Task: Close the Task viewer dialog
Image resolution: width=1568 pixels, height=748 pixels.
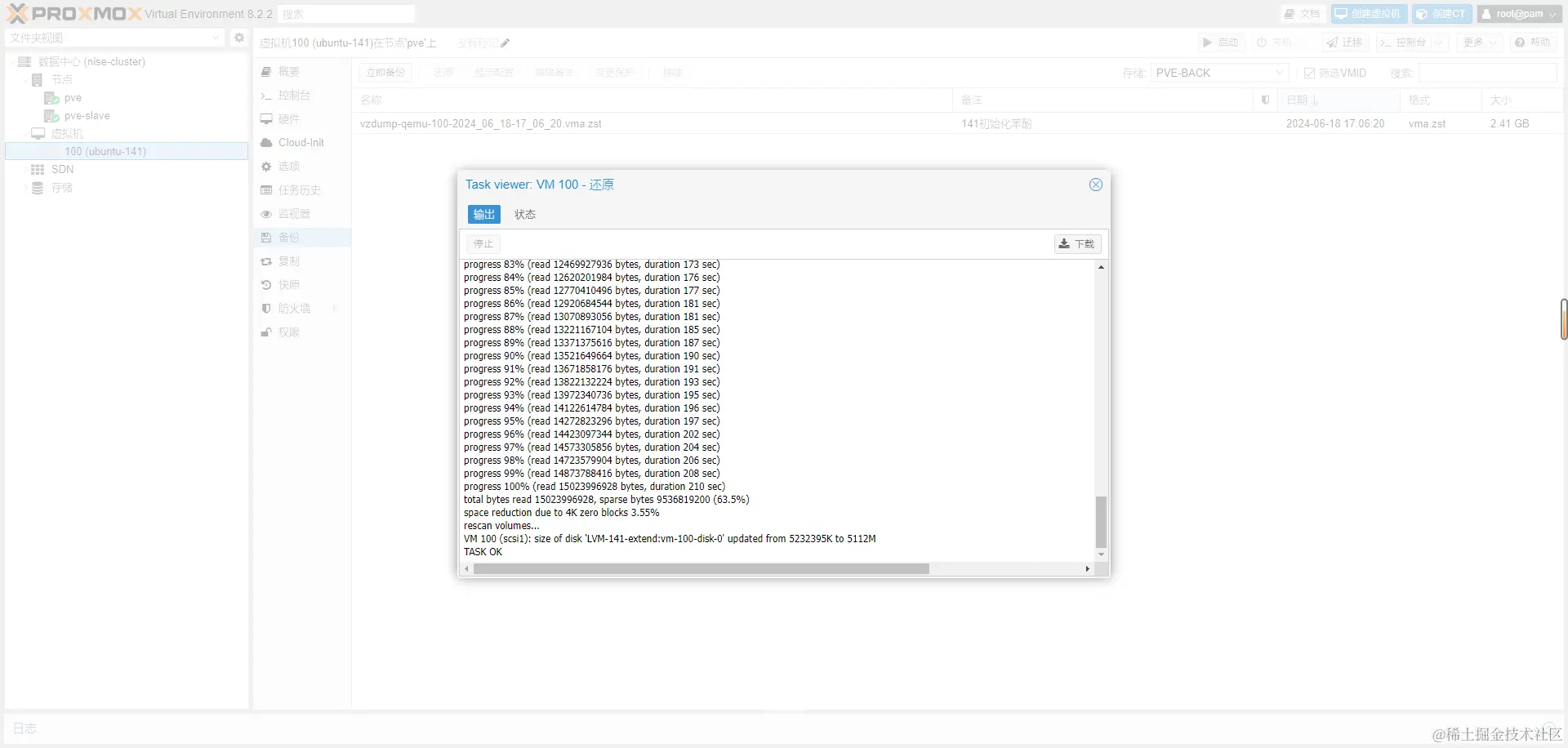Action: (x=1096, y=185)
